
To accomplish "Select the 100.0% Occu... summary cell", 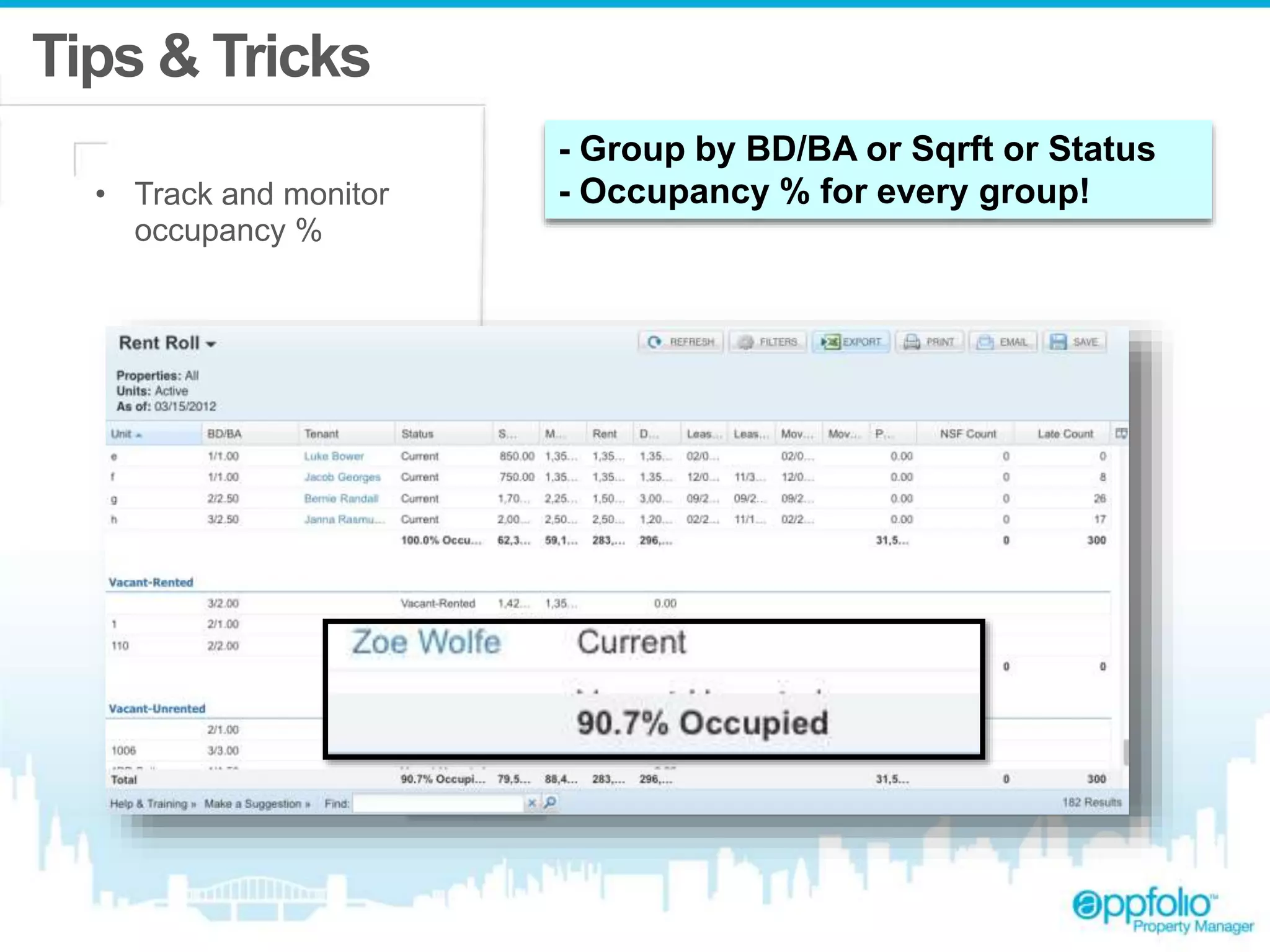I will point(441,540).
